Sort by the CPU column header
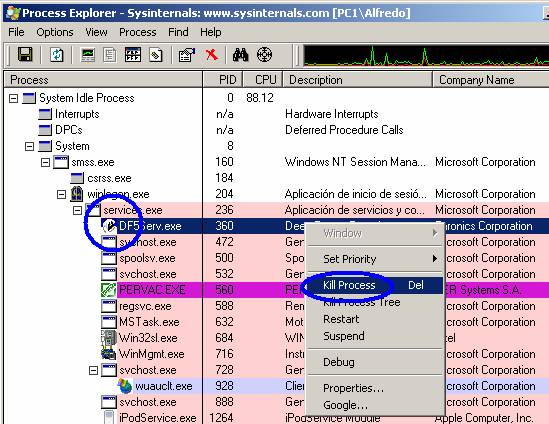This screenshot has height=424, width=549. 263,80
